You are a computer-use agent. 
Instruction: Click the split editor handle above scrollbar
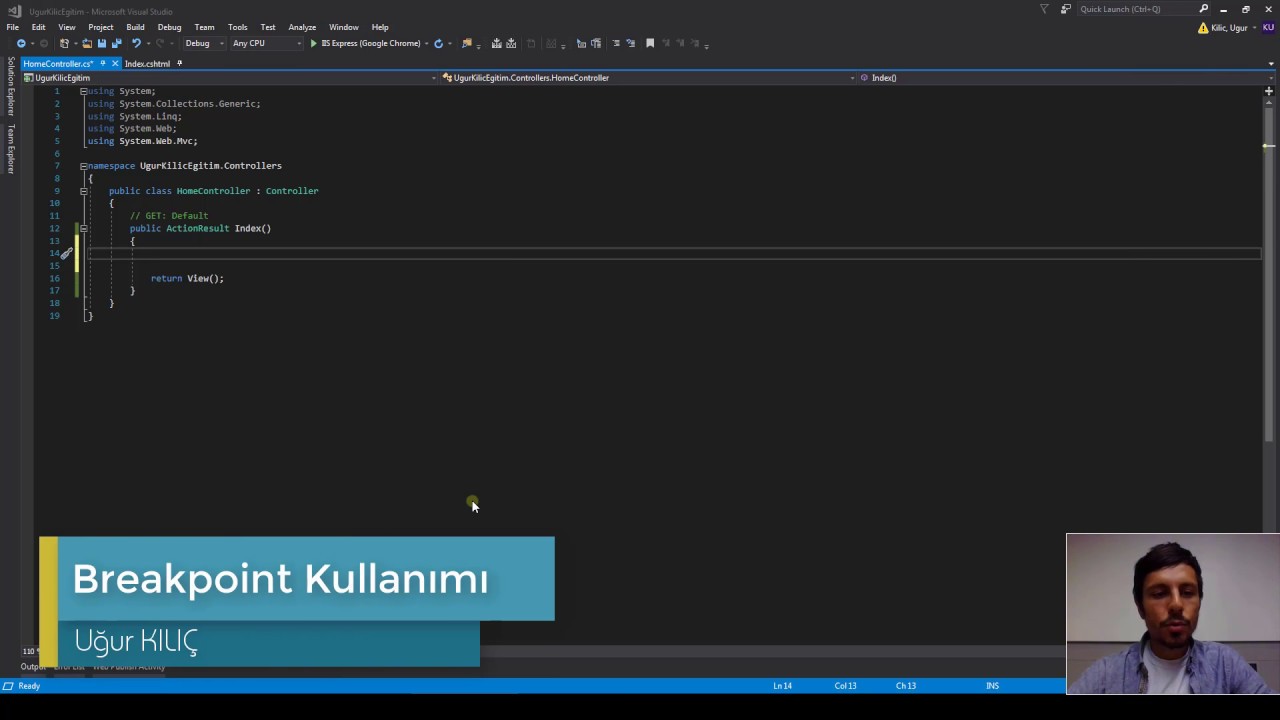coord(1268,91)
